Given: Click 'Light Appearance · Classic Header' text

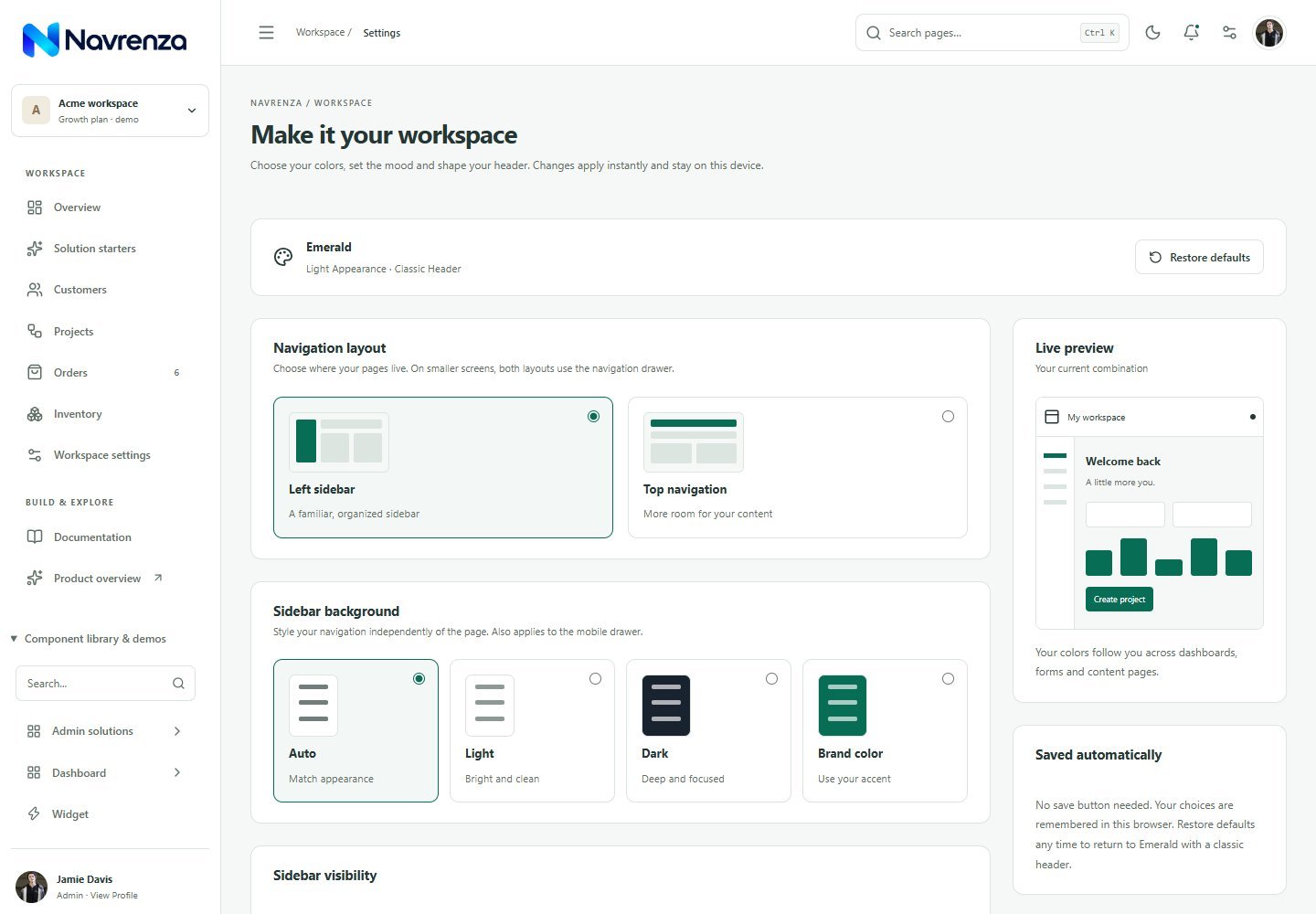Looking at the screenshot, I should [384, 269].
